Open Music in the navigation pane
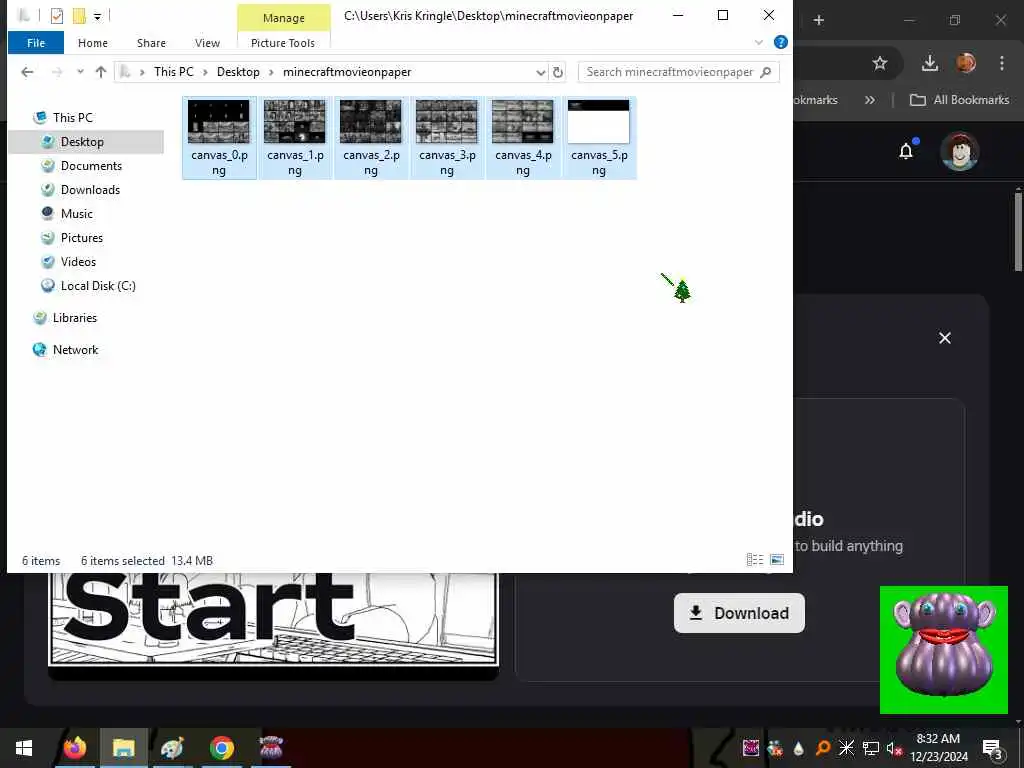The height and width of the screenshot is (768, 1024). coord(76,214)
